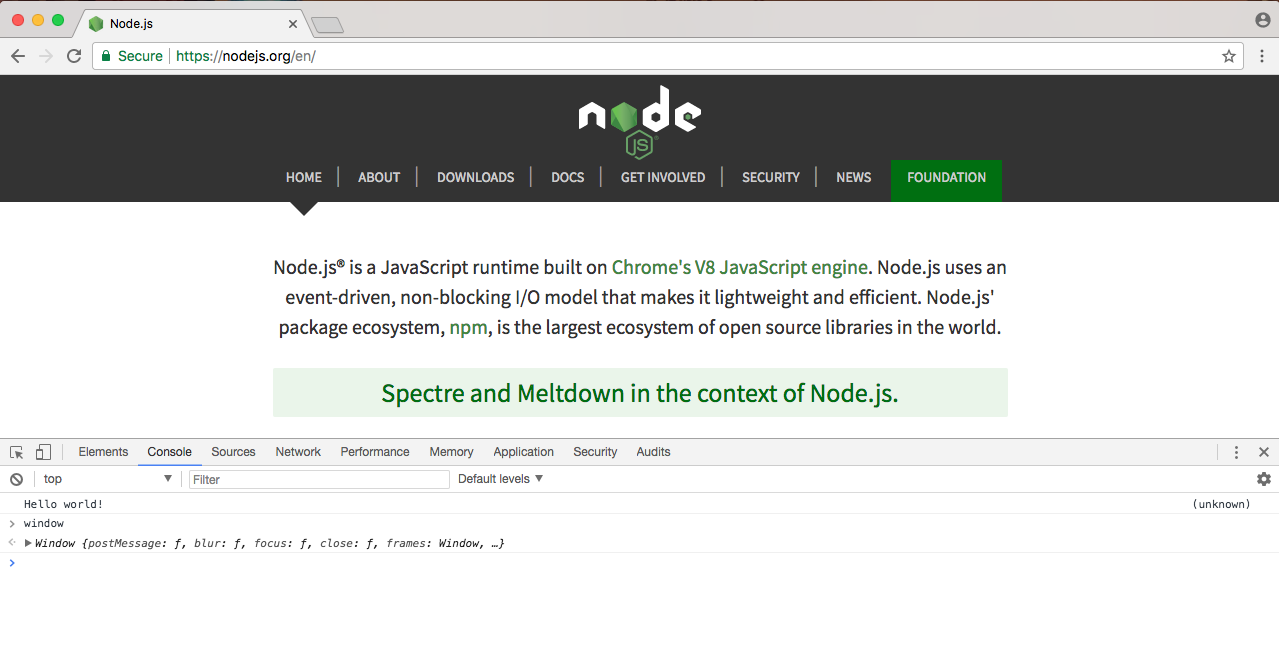Open the DOCS navigation link

pos(567,177)
